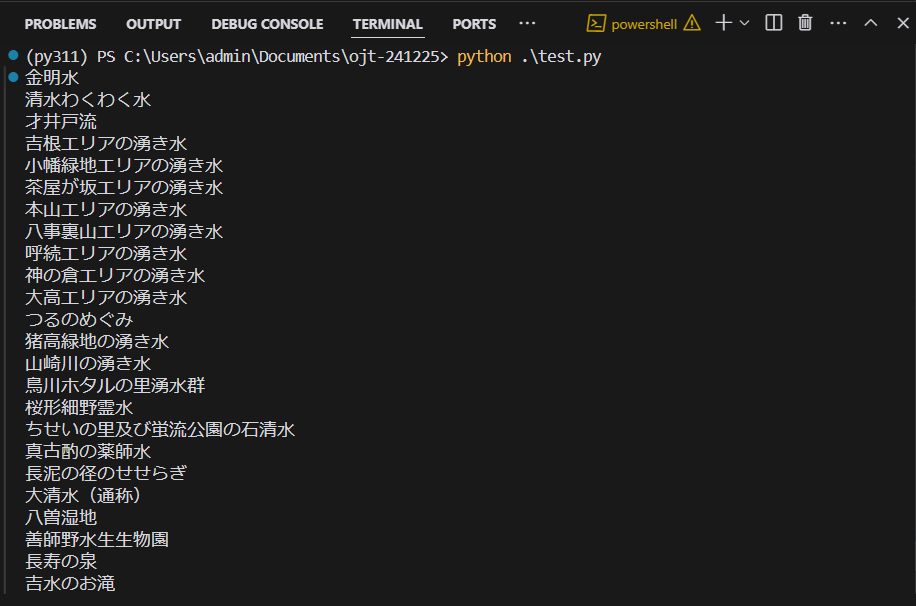Viewport: 916px width, 606px height.
Task: Open the launch profile dropdown arrow
Action: pyautogui.click(x=744, y=23)
